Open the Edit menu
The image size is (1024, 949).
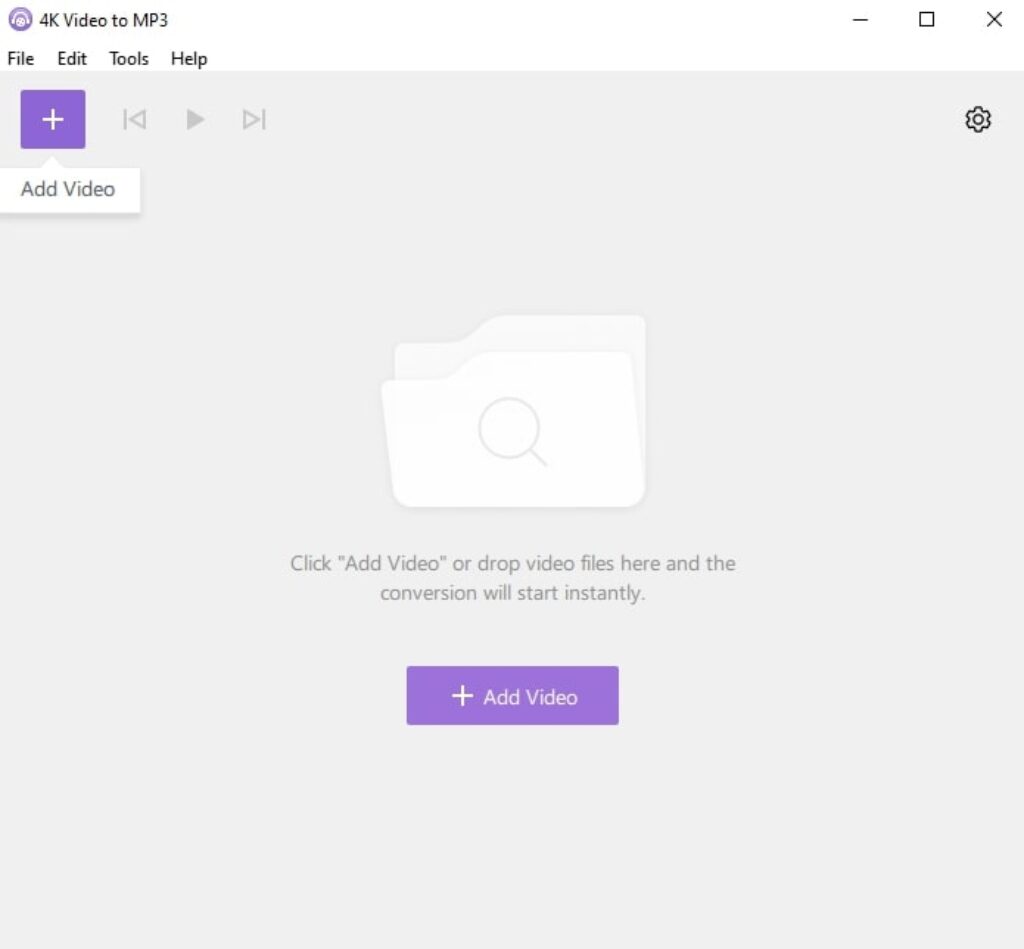pos(72,59)
